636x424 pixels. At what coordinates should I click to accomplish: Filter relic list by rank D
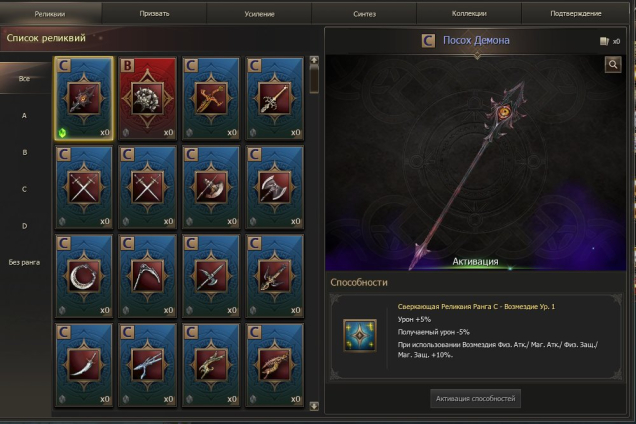[x=24, y=226]
